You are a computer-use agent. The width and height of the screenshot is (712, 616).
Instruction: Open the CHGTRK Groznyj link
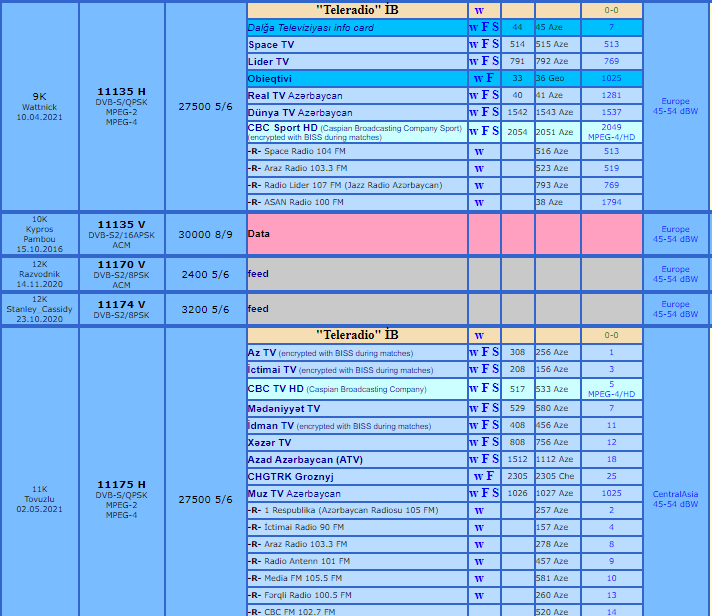tap(291, 477)
